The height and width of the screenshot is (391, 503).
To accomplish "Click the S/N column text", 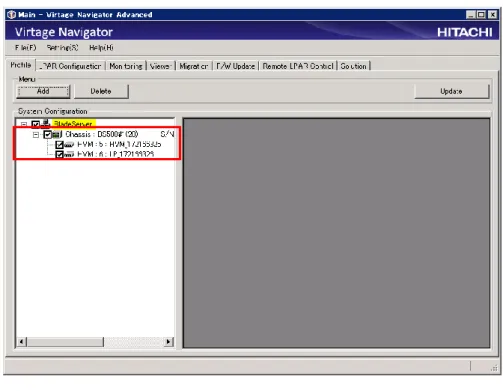I will 167,134.
